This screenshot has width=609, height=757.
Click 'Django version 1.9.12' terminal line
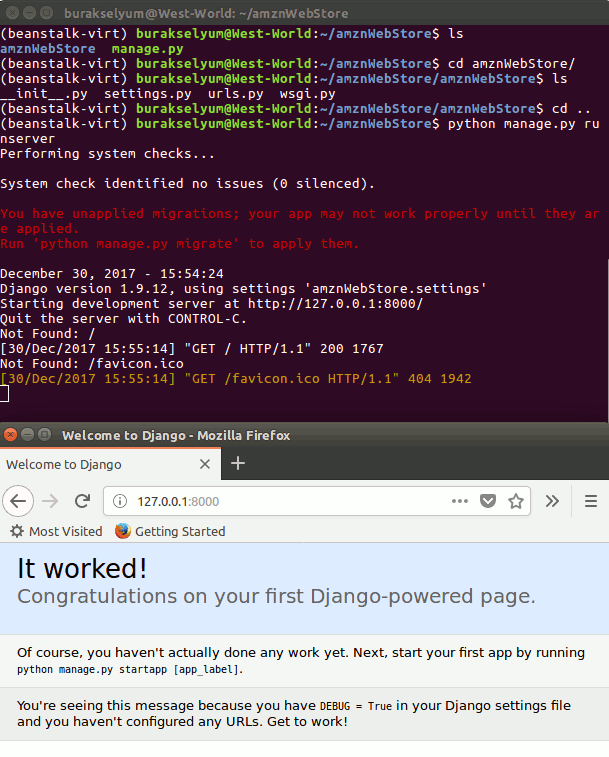[x=243, y=289]
